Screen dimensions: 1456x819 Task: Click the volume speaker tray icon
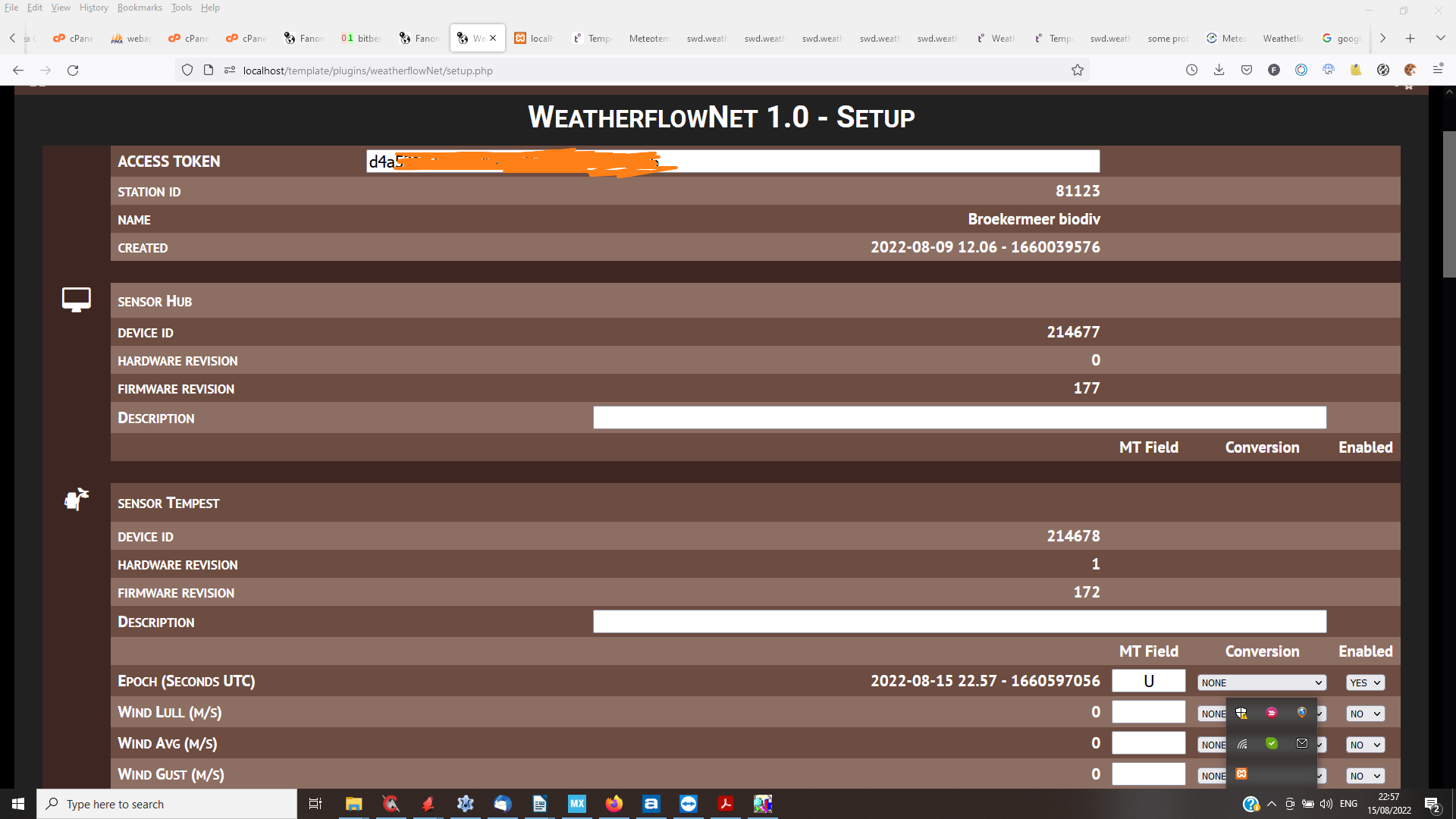coord(1326,804)
